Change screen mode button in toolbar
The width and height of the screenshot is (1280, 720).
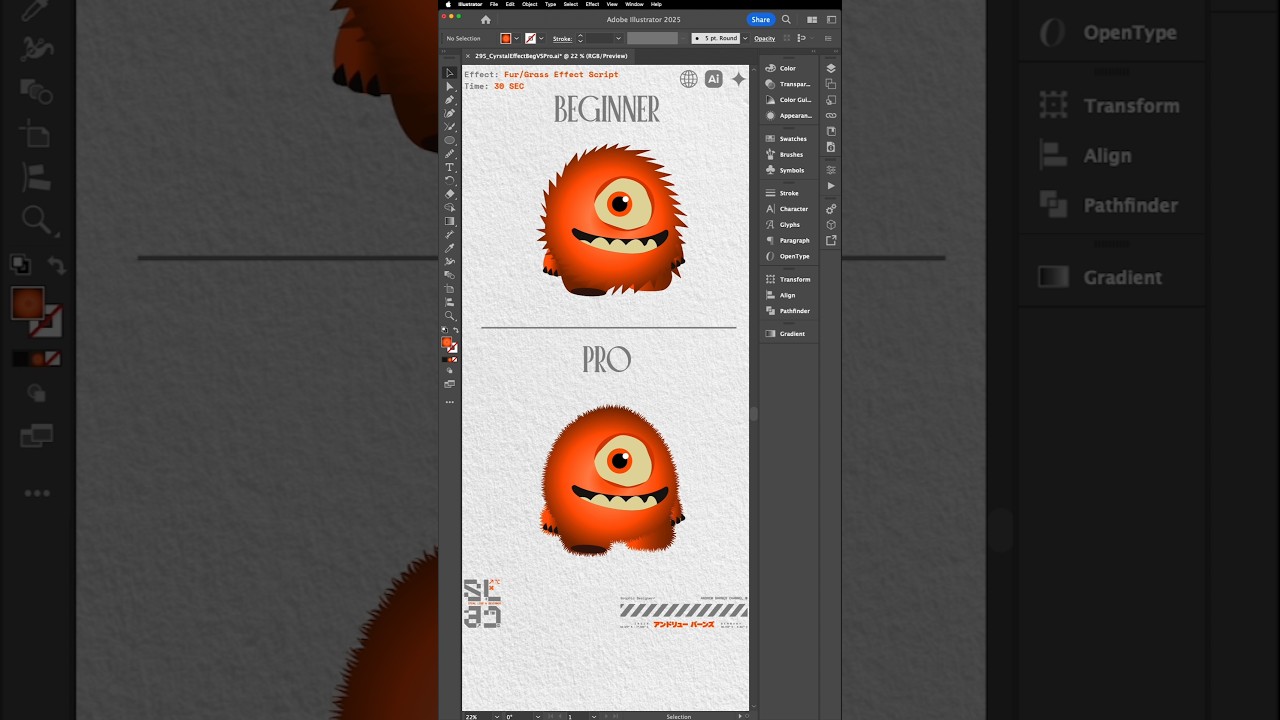[x=450, y=384]
